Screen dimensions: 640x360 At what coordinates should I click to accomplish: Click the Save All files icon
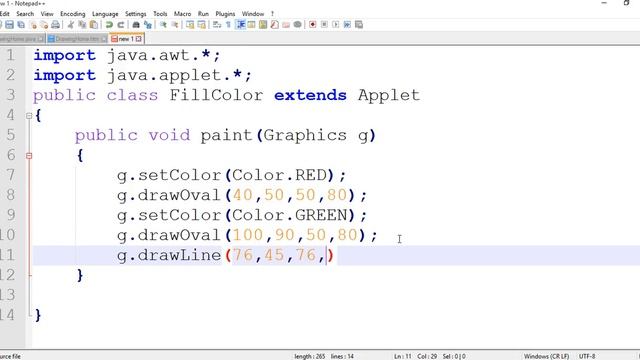(x=21, y=25)
